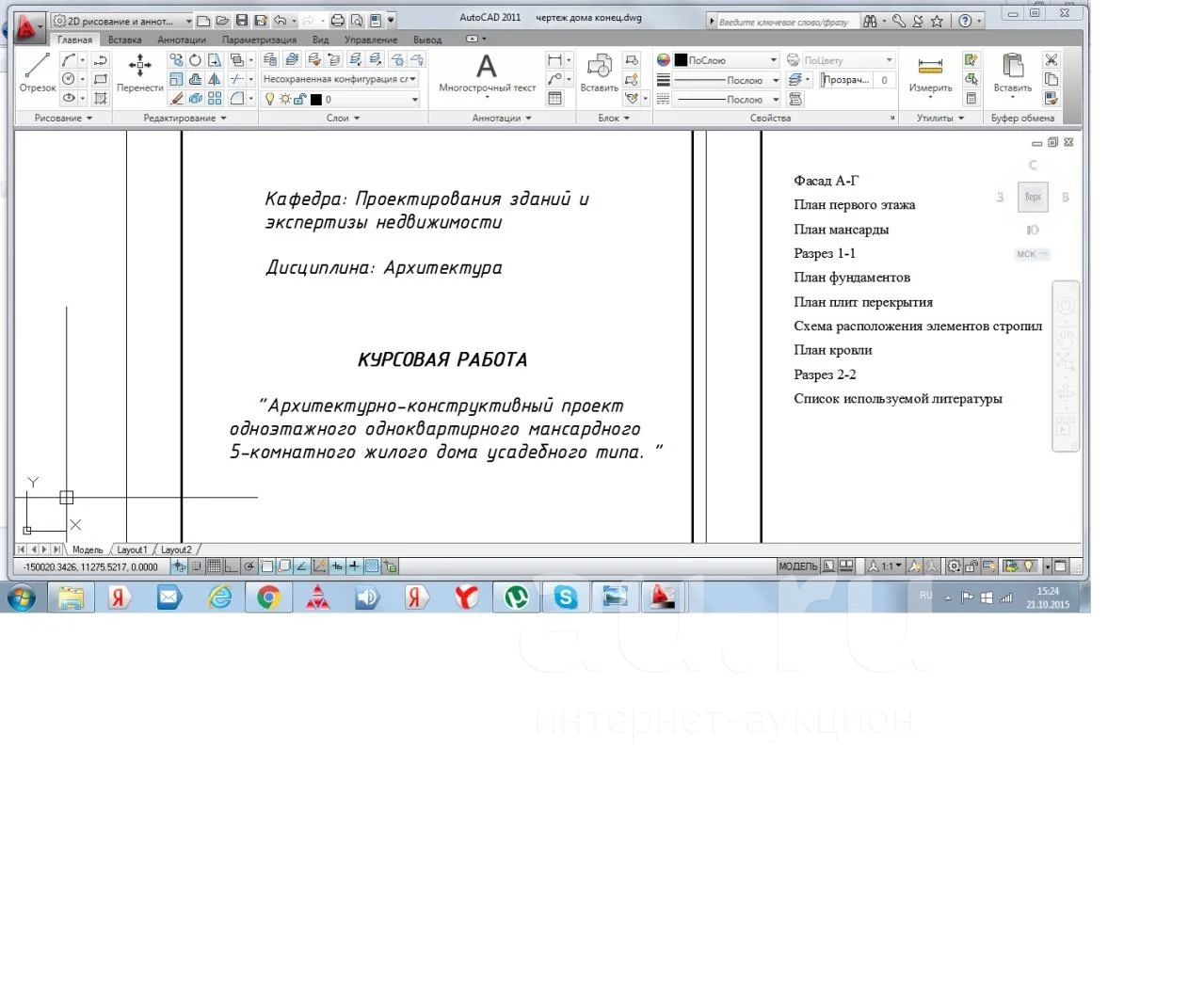This screenshot has width=1204, height=988.
Task: Toggle Polar tracking in the status bar
Action: 249,566
